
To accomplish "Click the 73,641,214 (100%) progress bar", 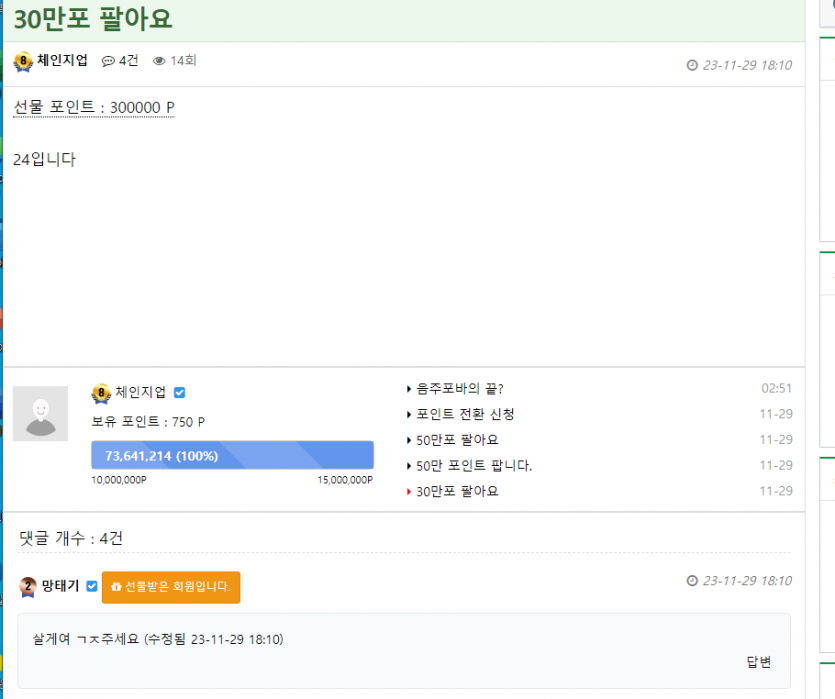I will (x=232, y=455).
